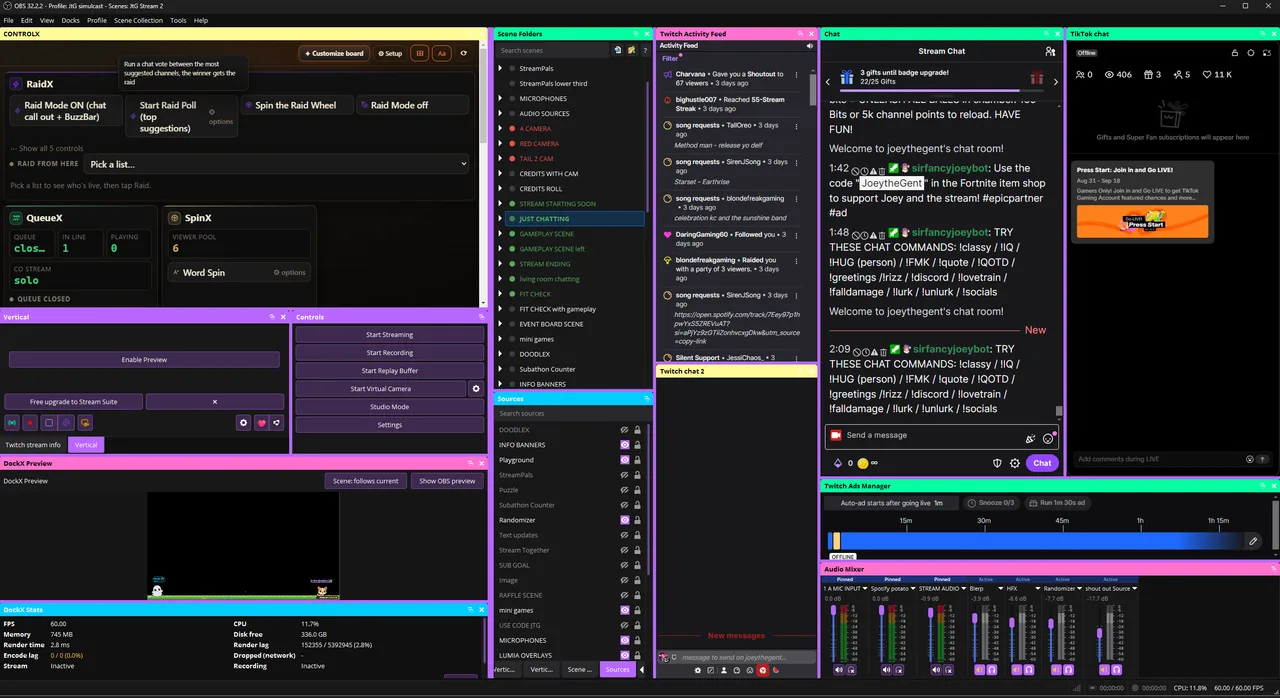Toggle lock on Subathon Counter source
1280x698 pixels.
click(x=637, y=505)
